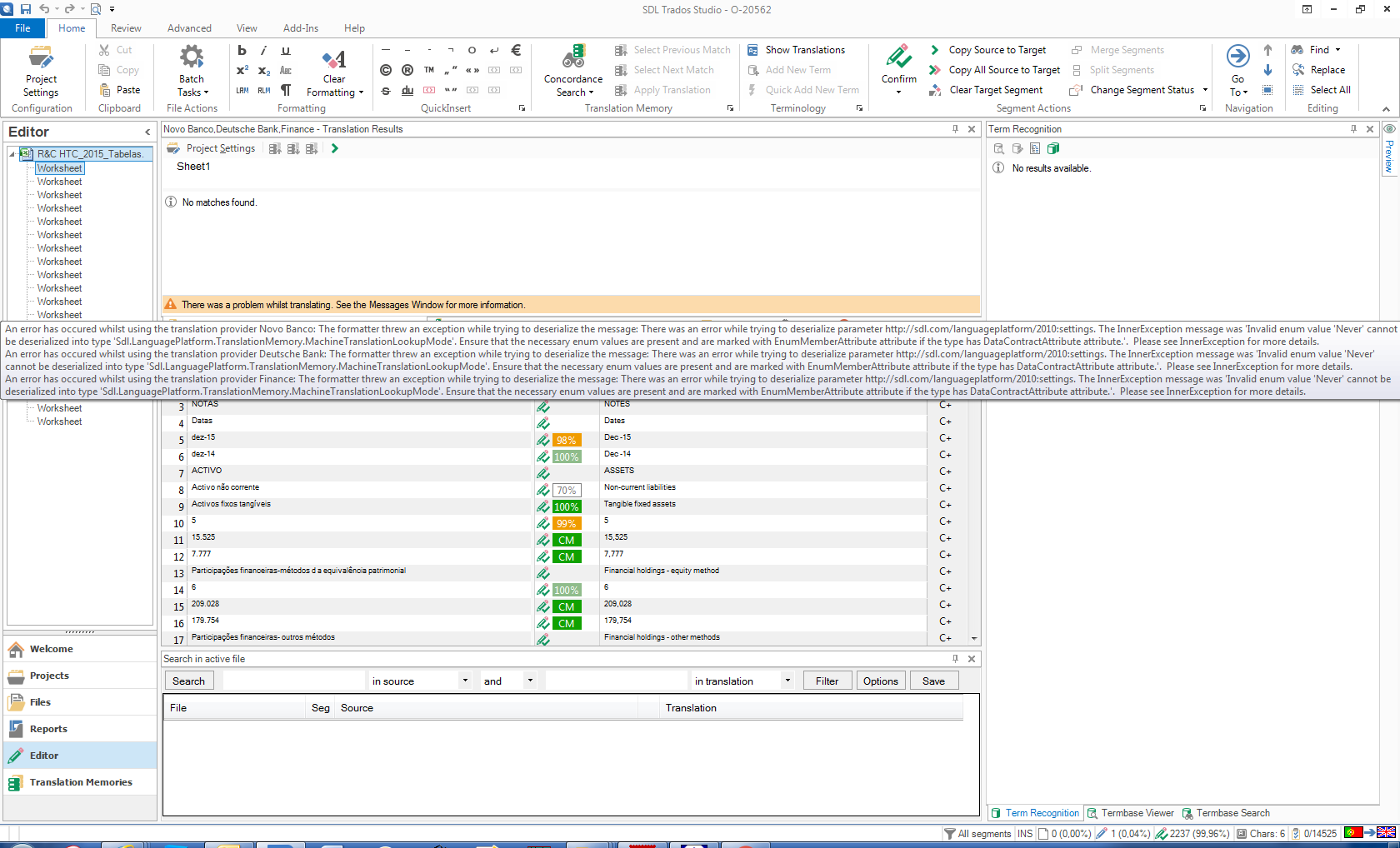1400x848 pixels.
Task: Open the File menu
Action: pyautogui.click(x=22, y=28)
